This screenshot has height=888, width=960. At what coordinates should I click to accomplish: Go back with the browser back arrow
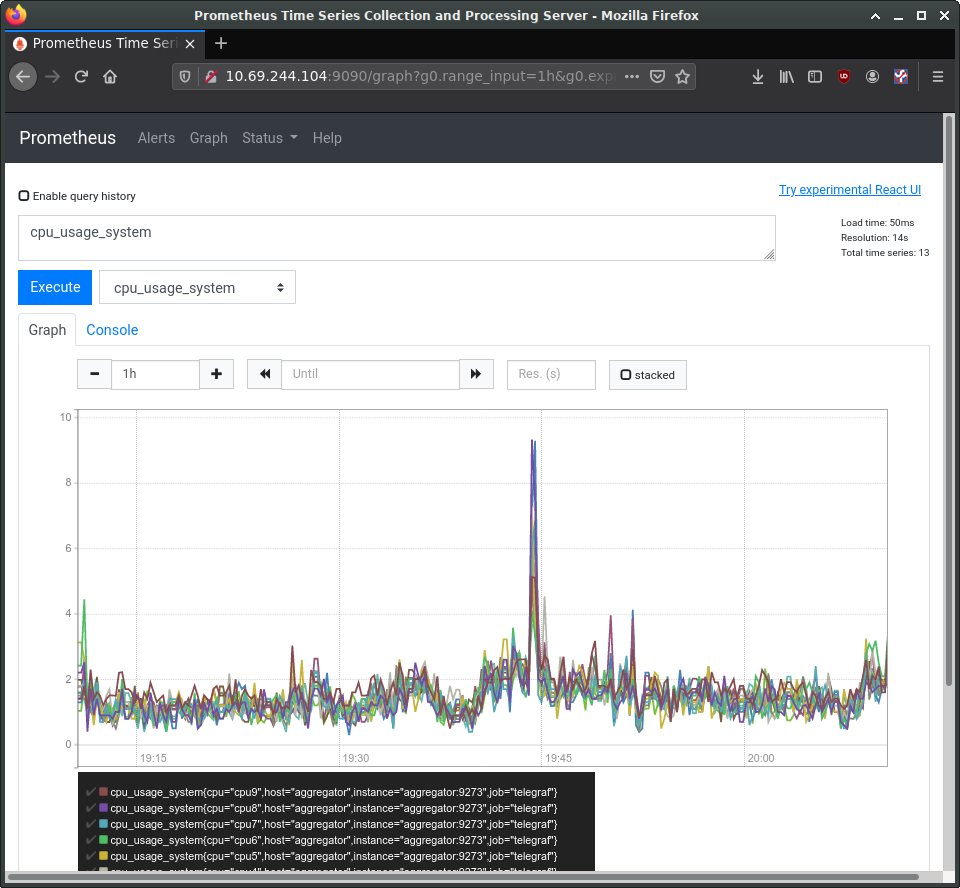[23, 77]
